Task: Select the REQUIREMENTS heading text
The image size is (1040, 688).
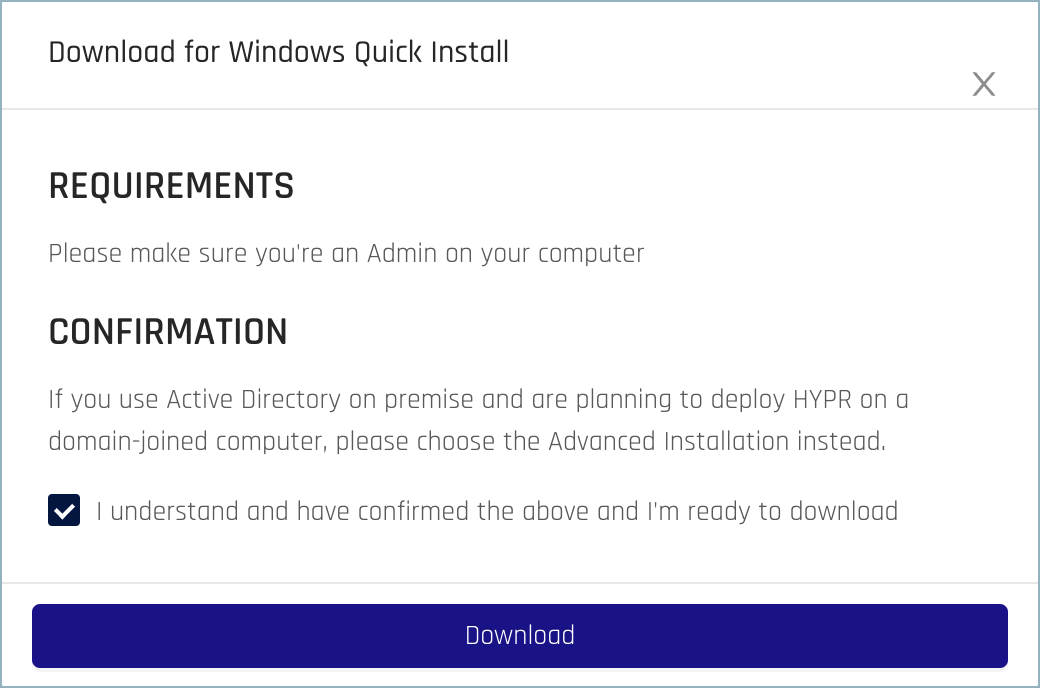Action: pyautogui.click(x=171, y=187)
